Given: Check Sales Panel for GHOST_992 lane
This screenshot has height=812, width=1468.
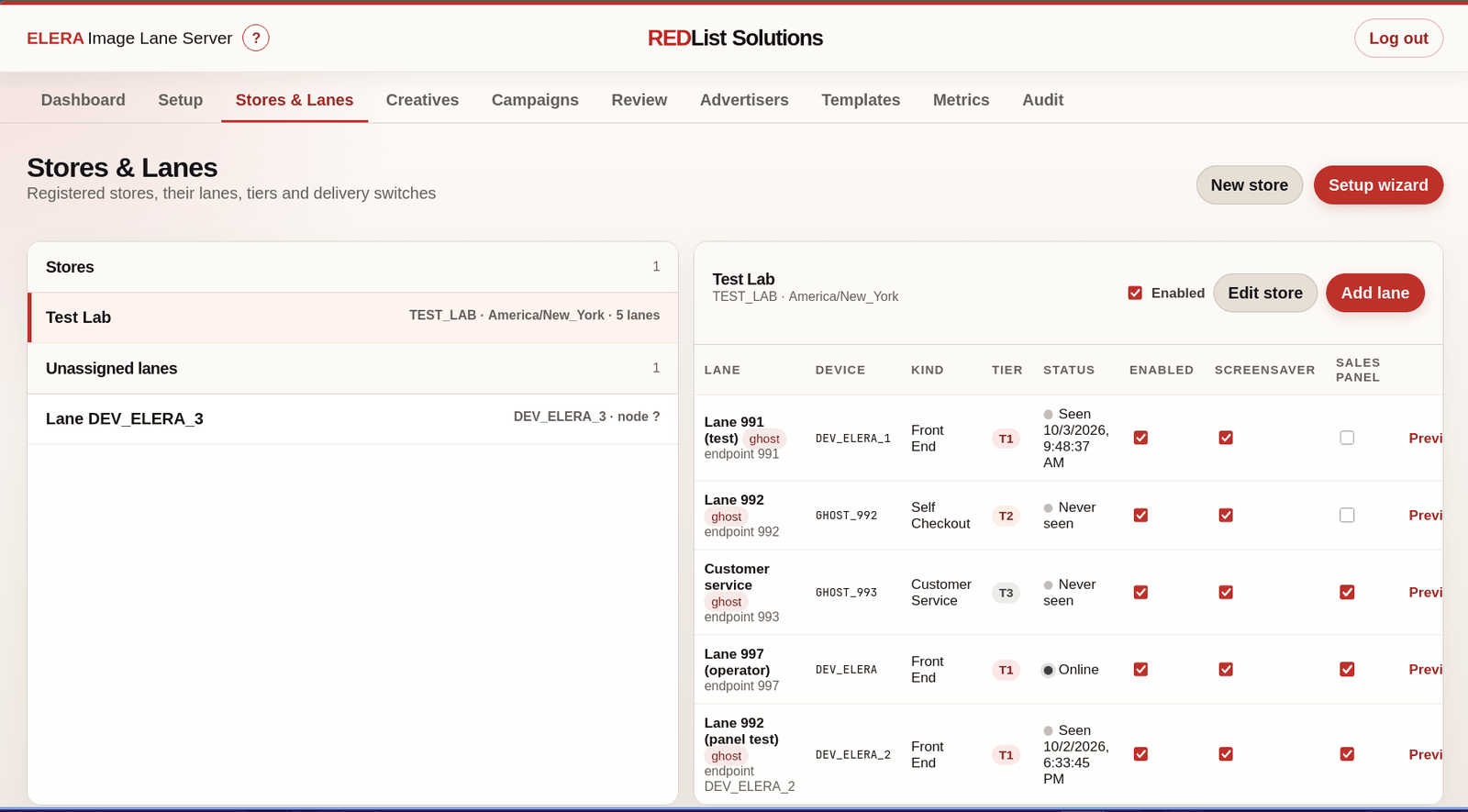Looking at the screenshot, I should pyautogui.click(x=1347, y=515).
